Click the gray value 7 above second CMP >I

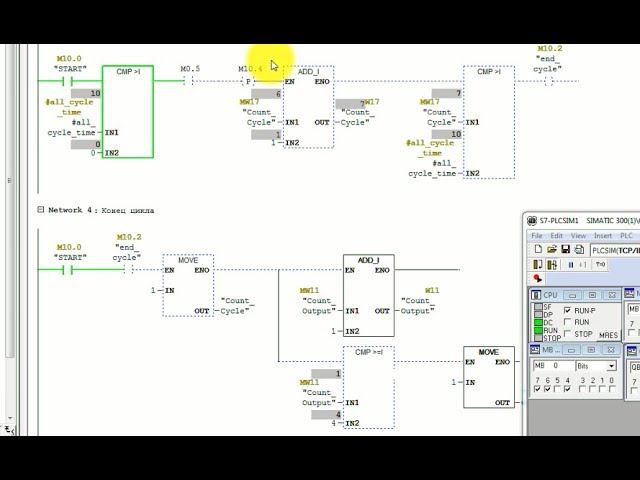(x=447, y=93)
